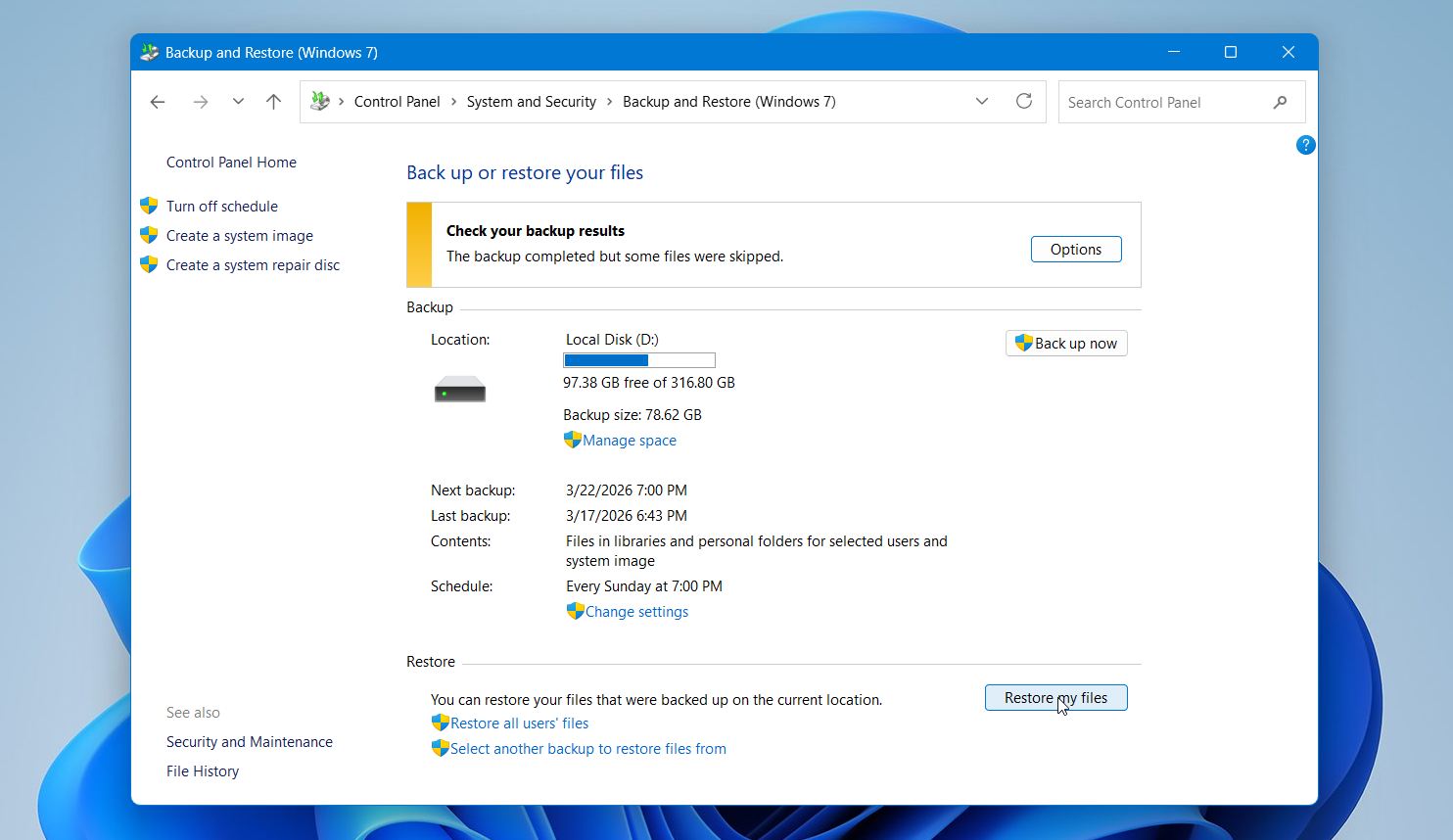Go to System and Security via breadcrumb
Image resolution: width=1453 pixels, height=840 pixels.
pyautogui.click(x=531, y=101)
